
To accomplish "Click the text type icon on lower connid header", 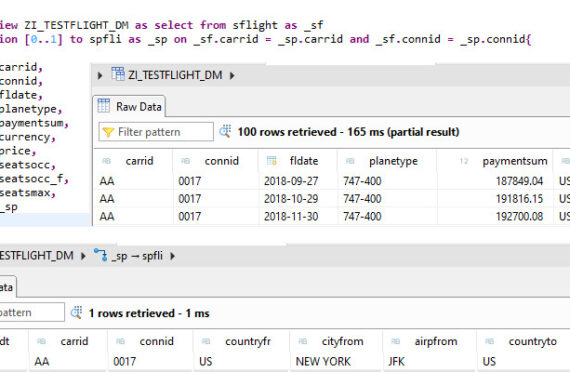I will [120, 341].
